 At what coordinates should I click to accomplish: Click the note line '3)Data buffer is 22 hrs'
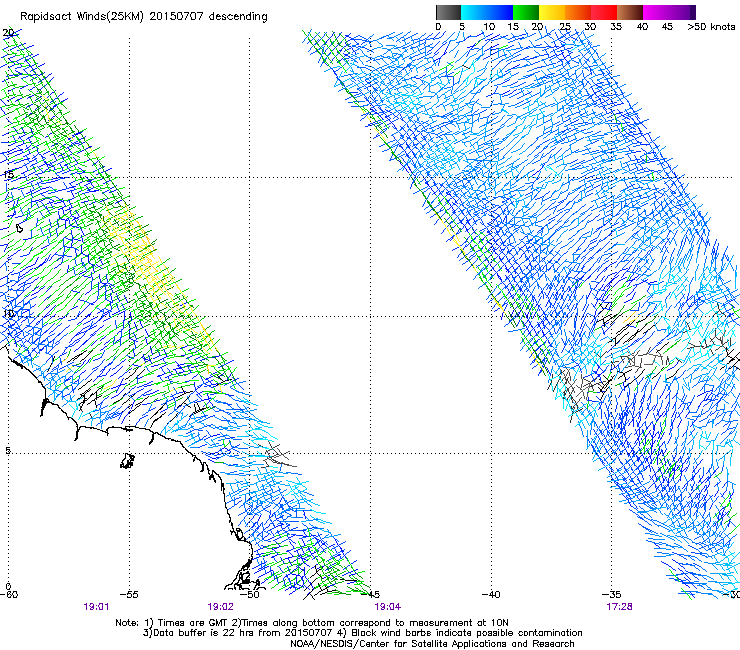362,633
